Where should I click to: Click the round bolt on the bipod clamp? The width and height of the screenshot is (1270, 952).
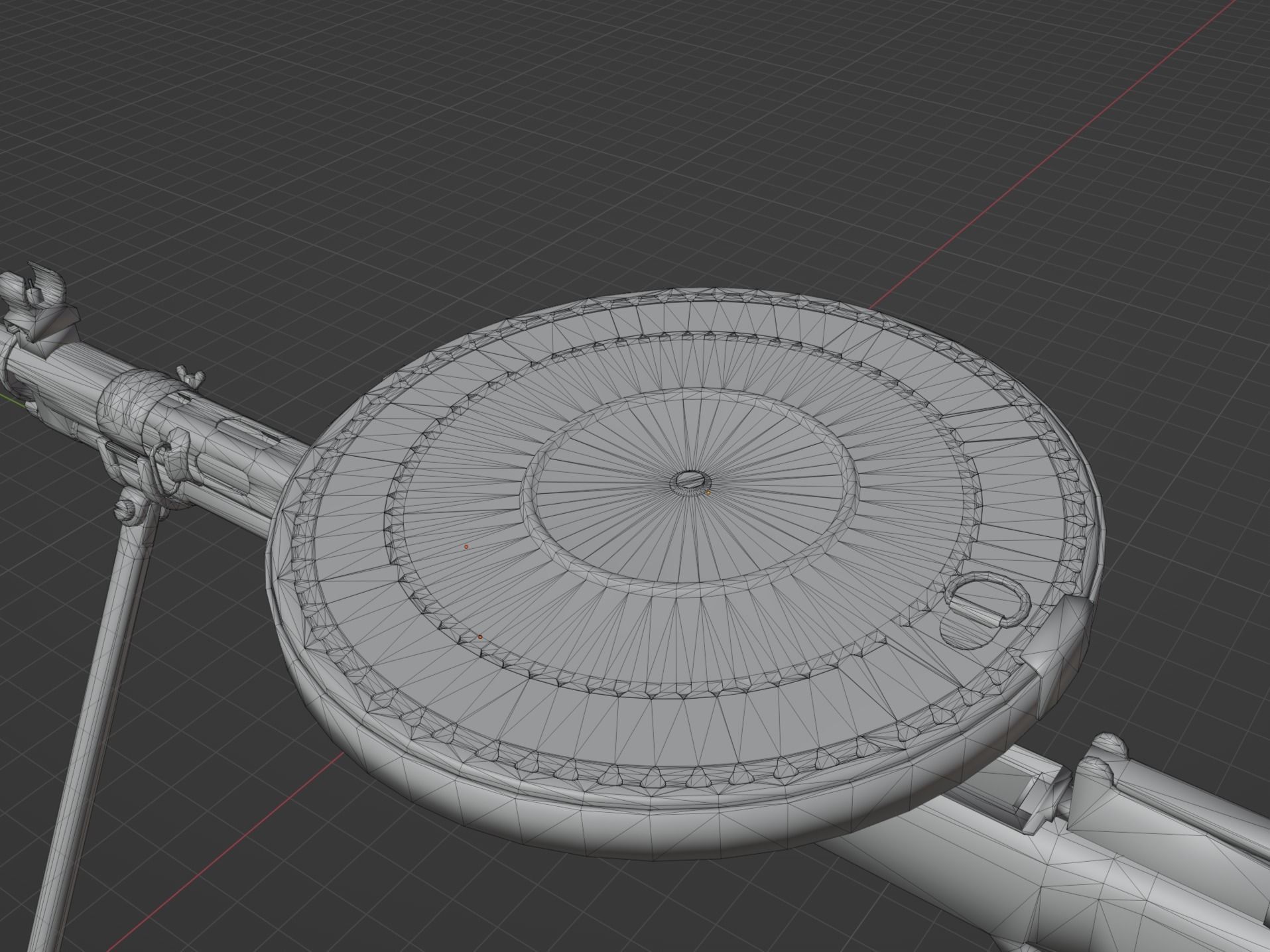126,509
